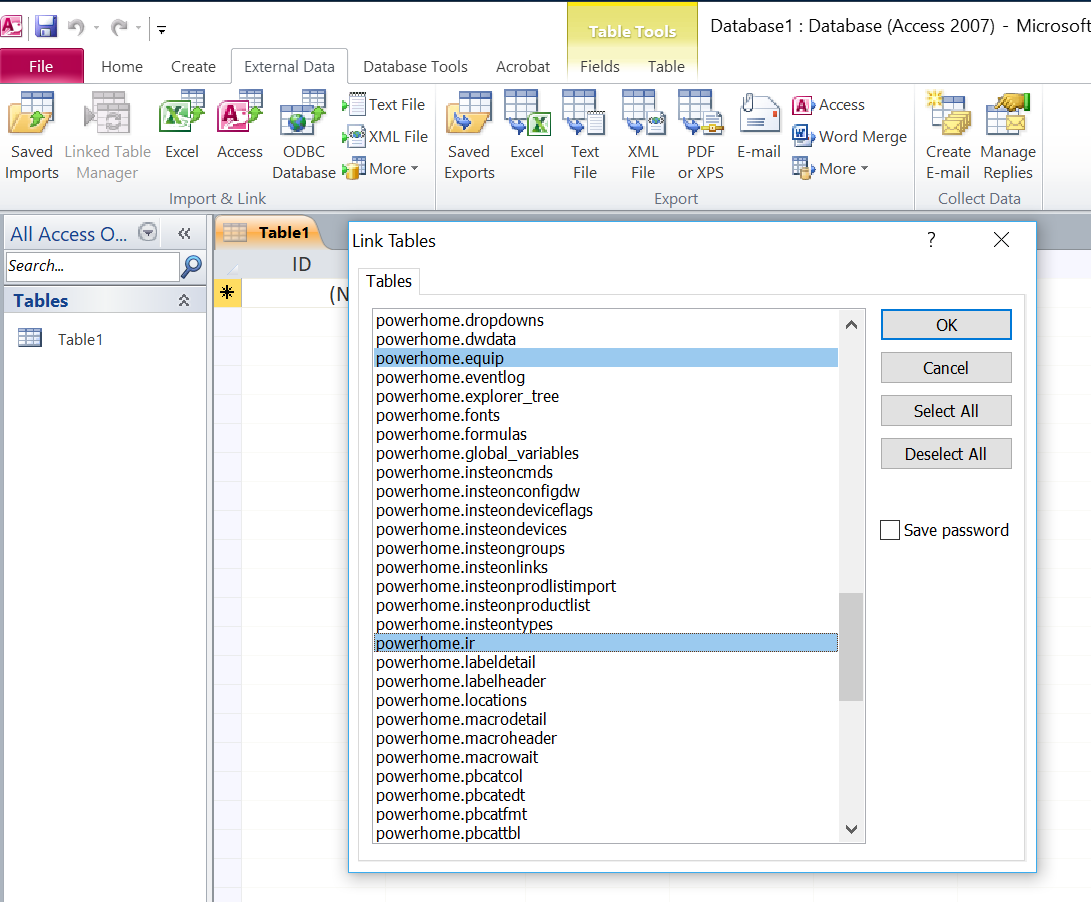Switch to the Database Tools tab
Screen dimensions: 1091x902
tap(415, 67)
